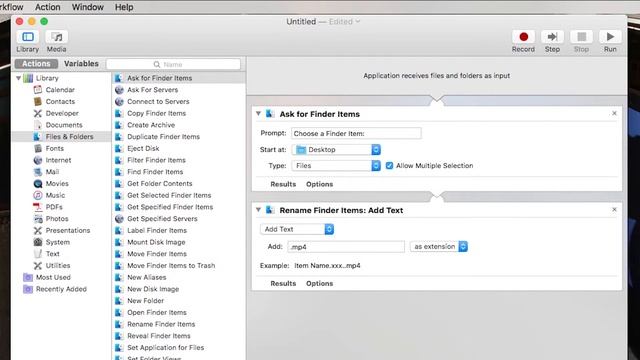Image resolution: width=640 pixels, height=360 pixels.
Task: Select Rename Finder Items in action list
Action: [x=179, y=324]
